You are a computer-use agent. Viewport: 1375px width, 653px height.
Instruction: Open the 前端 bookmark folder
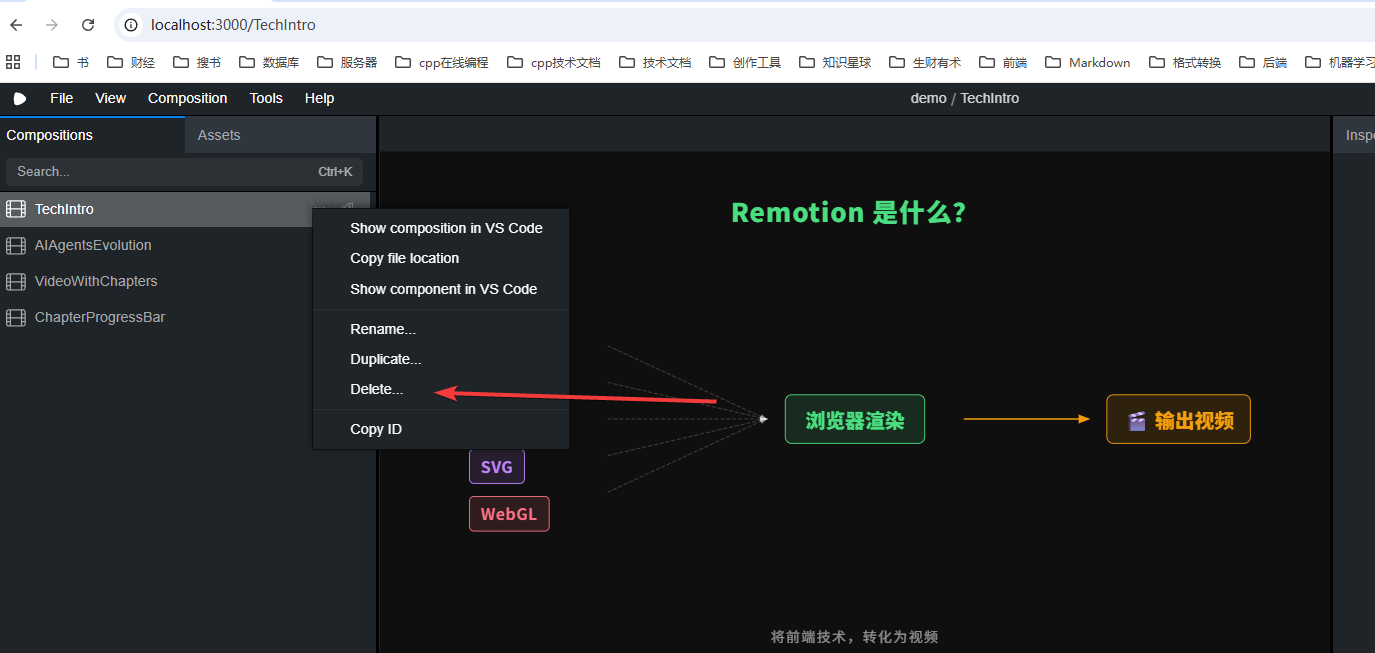coord(1003,62)
